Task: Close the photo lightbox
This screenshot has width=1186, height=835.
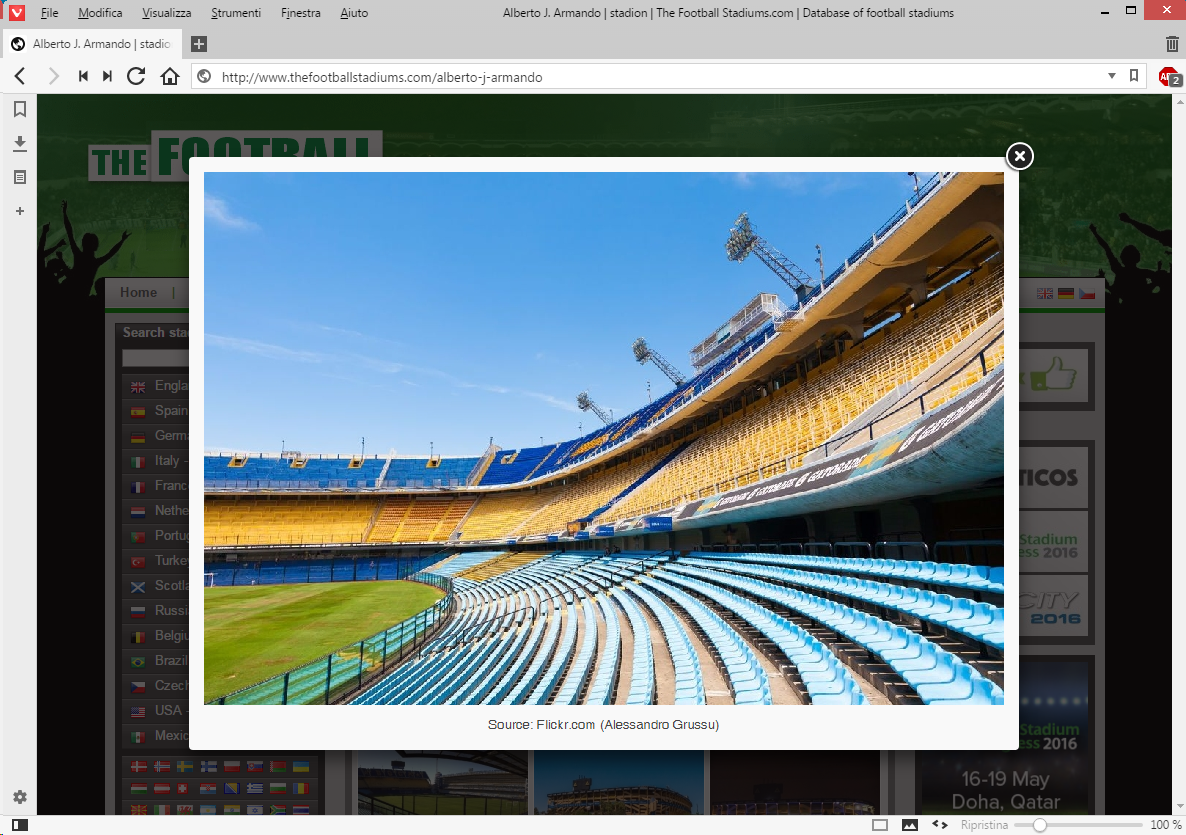Action: point(1020,156)
